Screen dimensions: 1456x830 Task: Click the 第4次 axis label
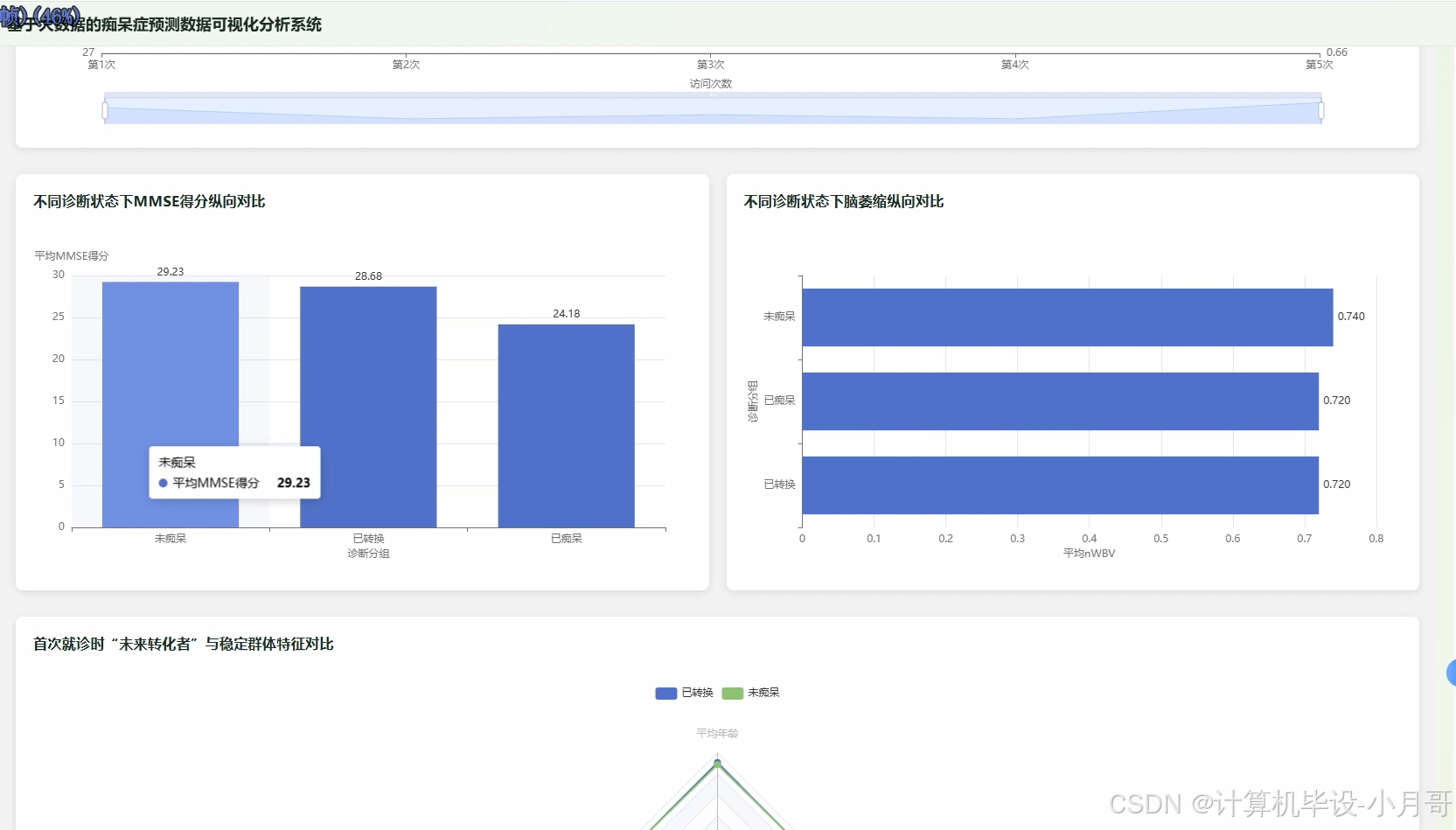point(1014,65)
